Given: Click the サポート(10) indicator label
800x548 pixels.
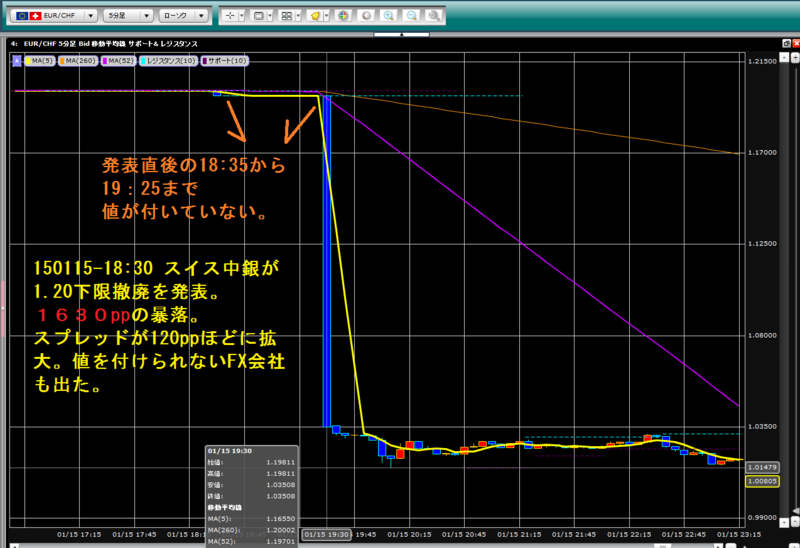Looking at the screenshot, I should (224, 61).
